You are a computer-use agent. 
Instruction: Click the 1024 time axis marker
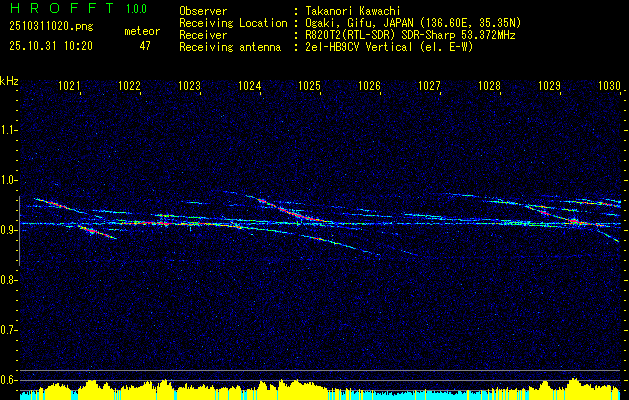(x=250, y=85)
